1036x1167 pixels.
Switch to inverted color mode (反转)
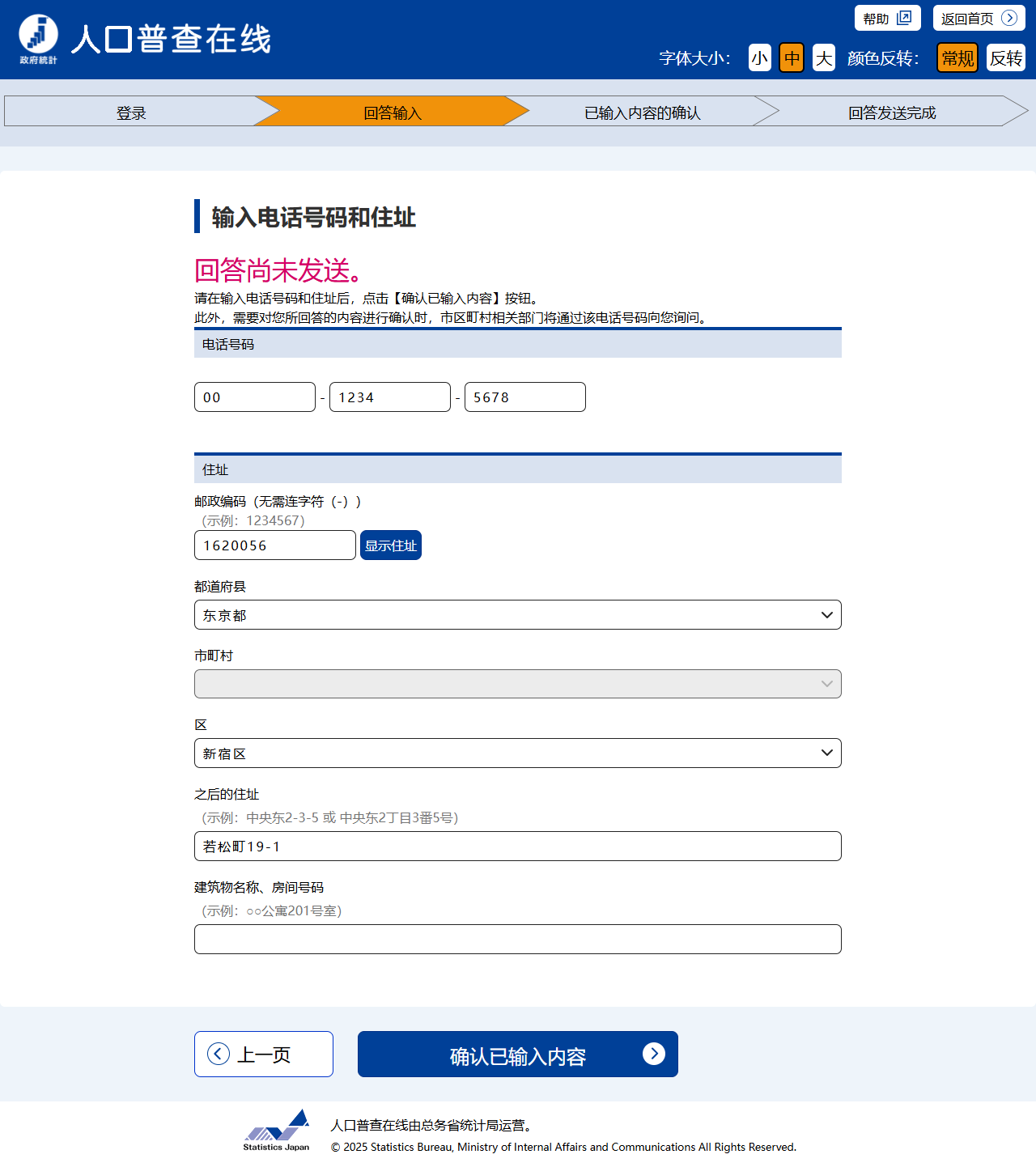[1005, 58]
